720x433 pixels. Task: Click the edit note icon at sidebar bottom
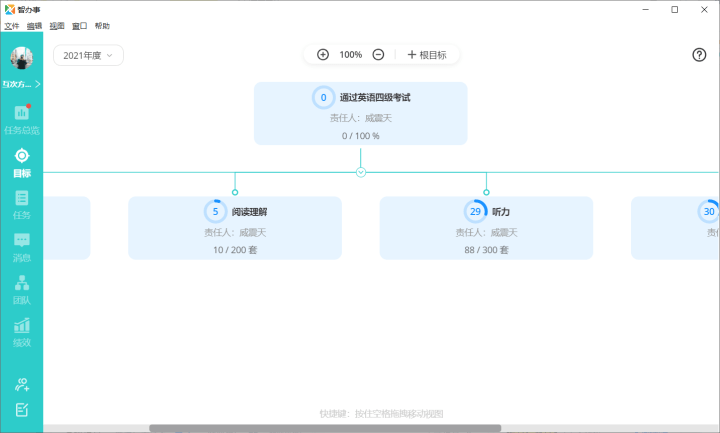[22, 410]
